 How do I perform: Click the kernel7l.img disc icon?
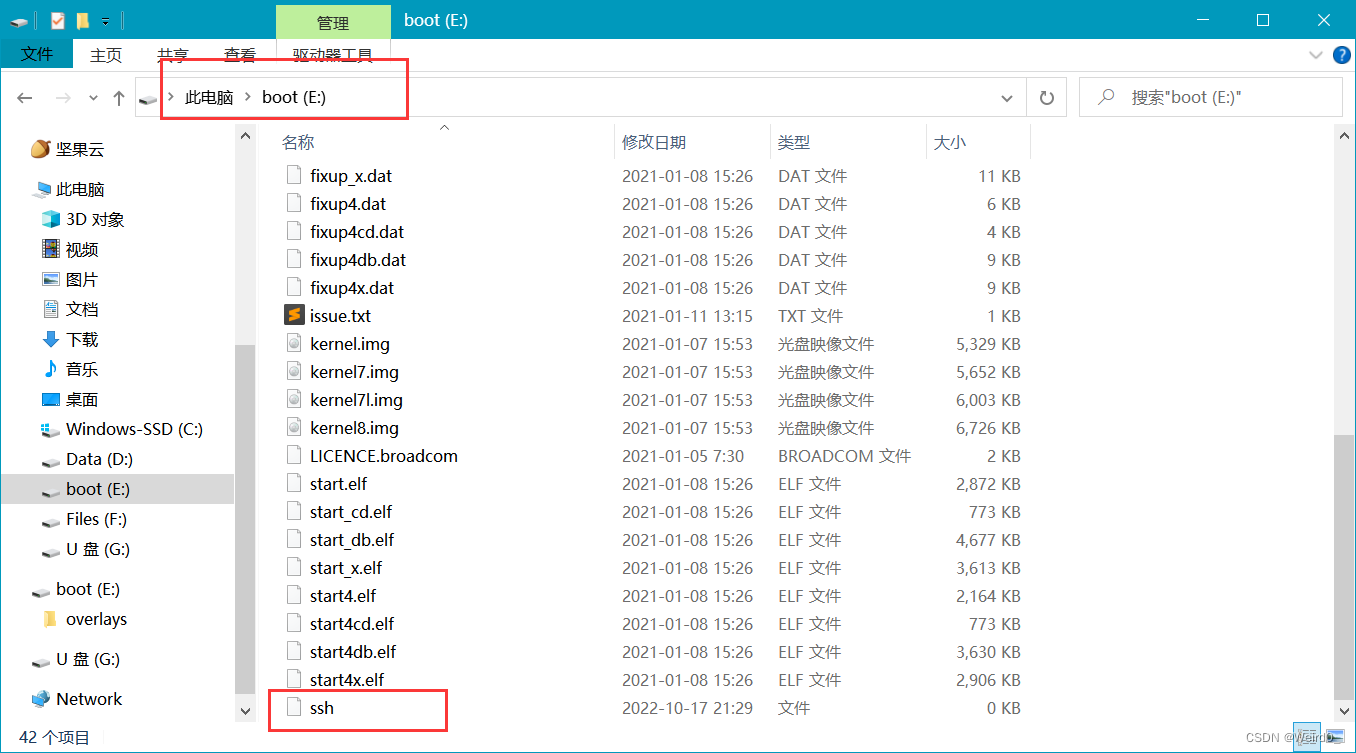(x=294, y=399)
